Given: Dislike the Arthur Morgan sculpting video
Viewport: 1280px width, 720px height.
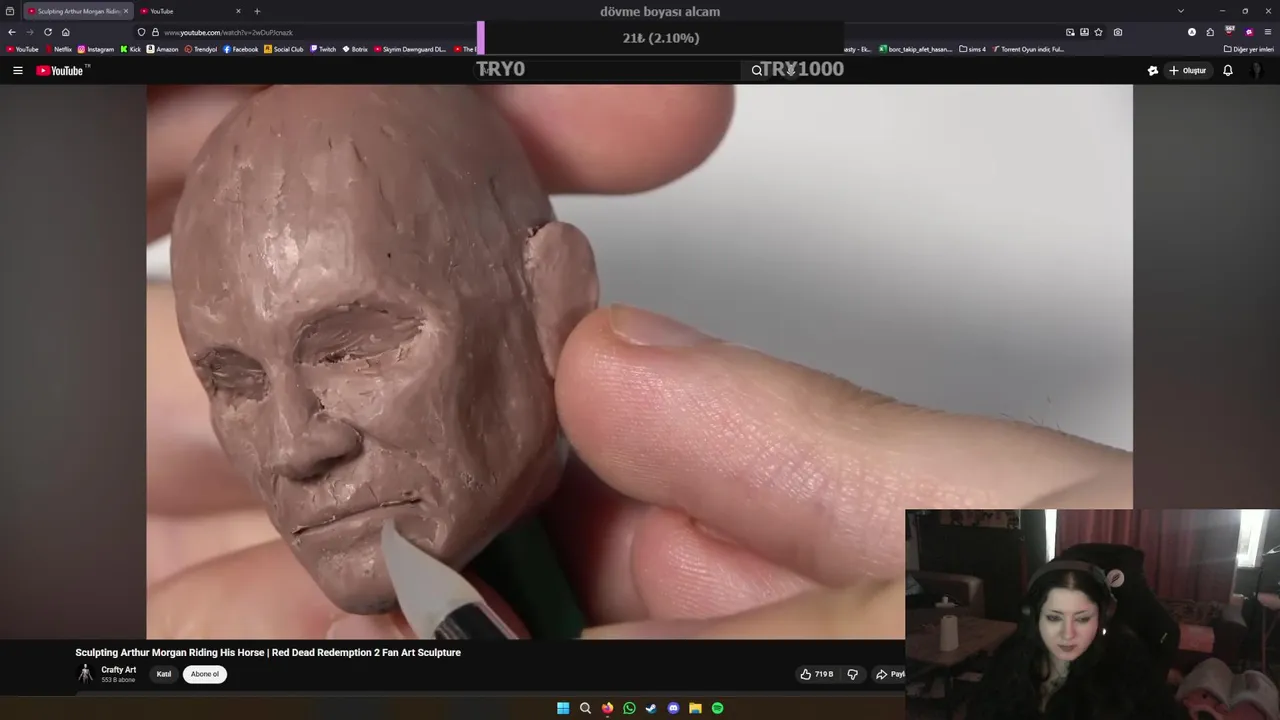Looking at the screenshot, I should (x=853, y=675).
